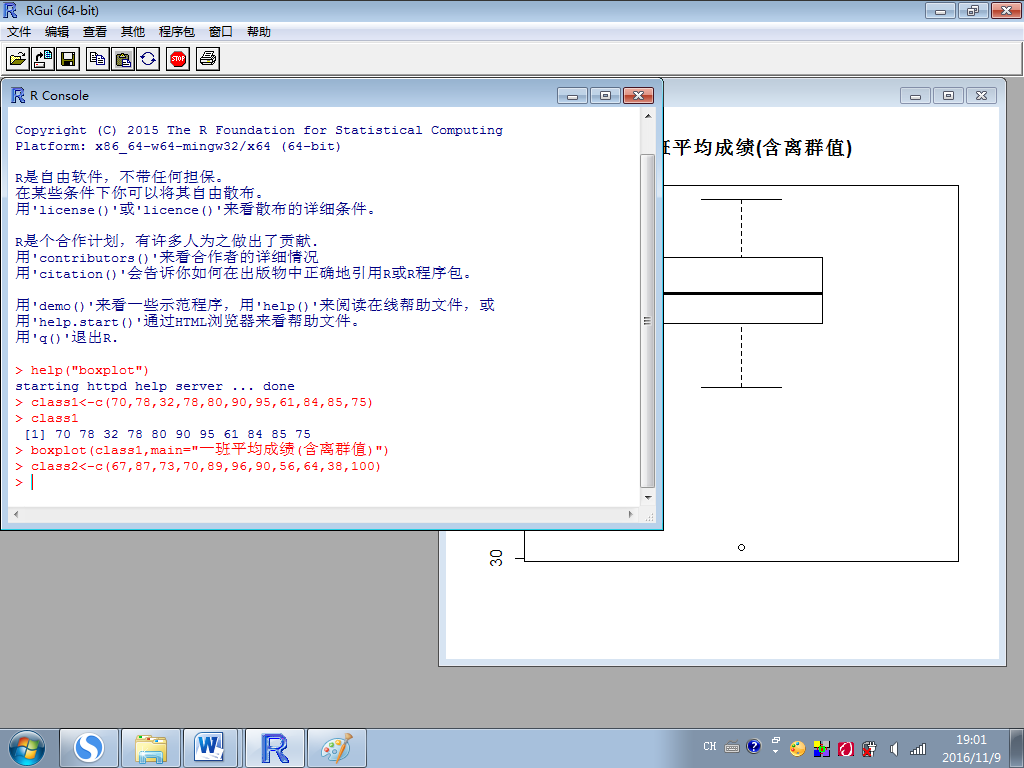Close the graphics device window
The image size is (1024, 768).
point(981,96)
